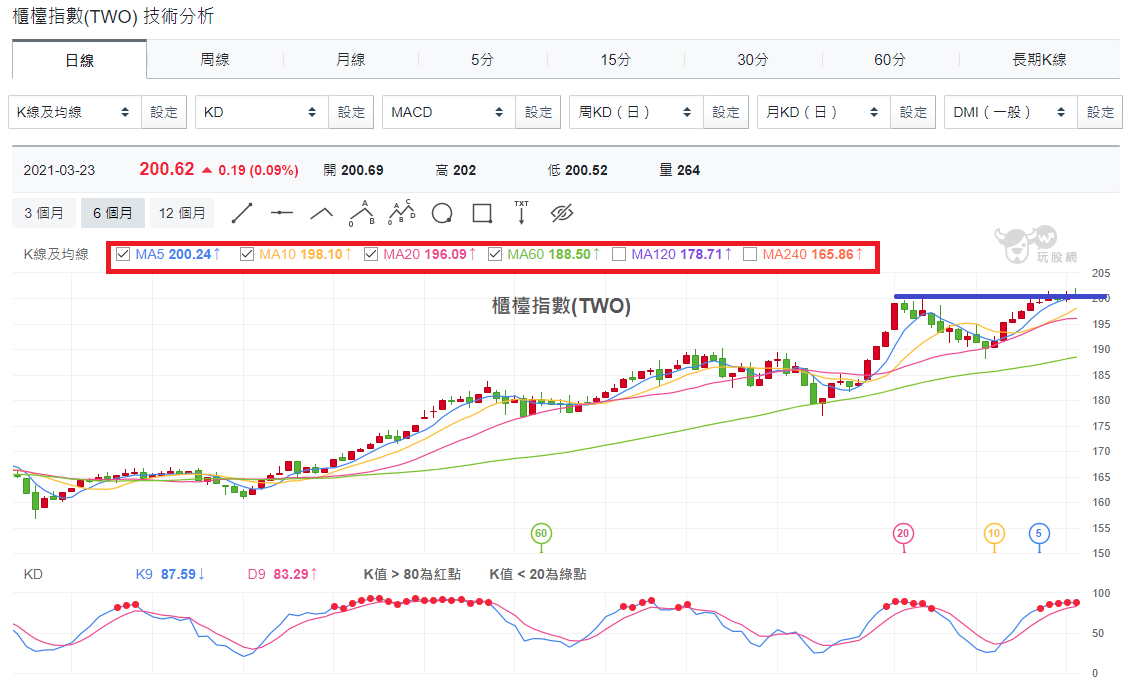The height and width of the screenshot is (682, 1131).
Task: Pick the horizontal line drawing tool
Action: point(281,213)
